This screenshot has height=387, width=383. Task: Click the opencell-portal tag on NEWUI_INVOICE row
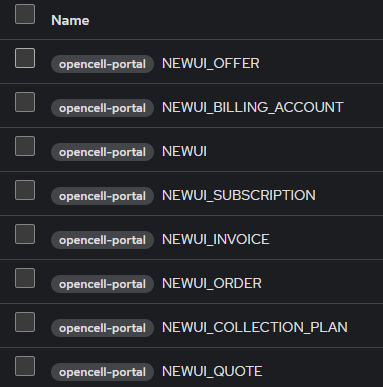tap(102, 240)
